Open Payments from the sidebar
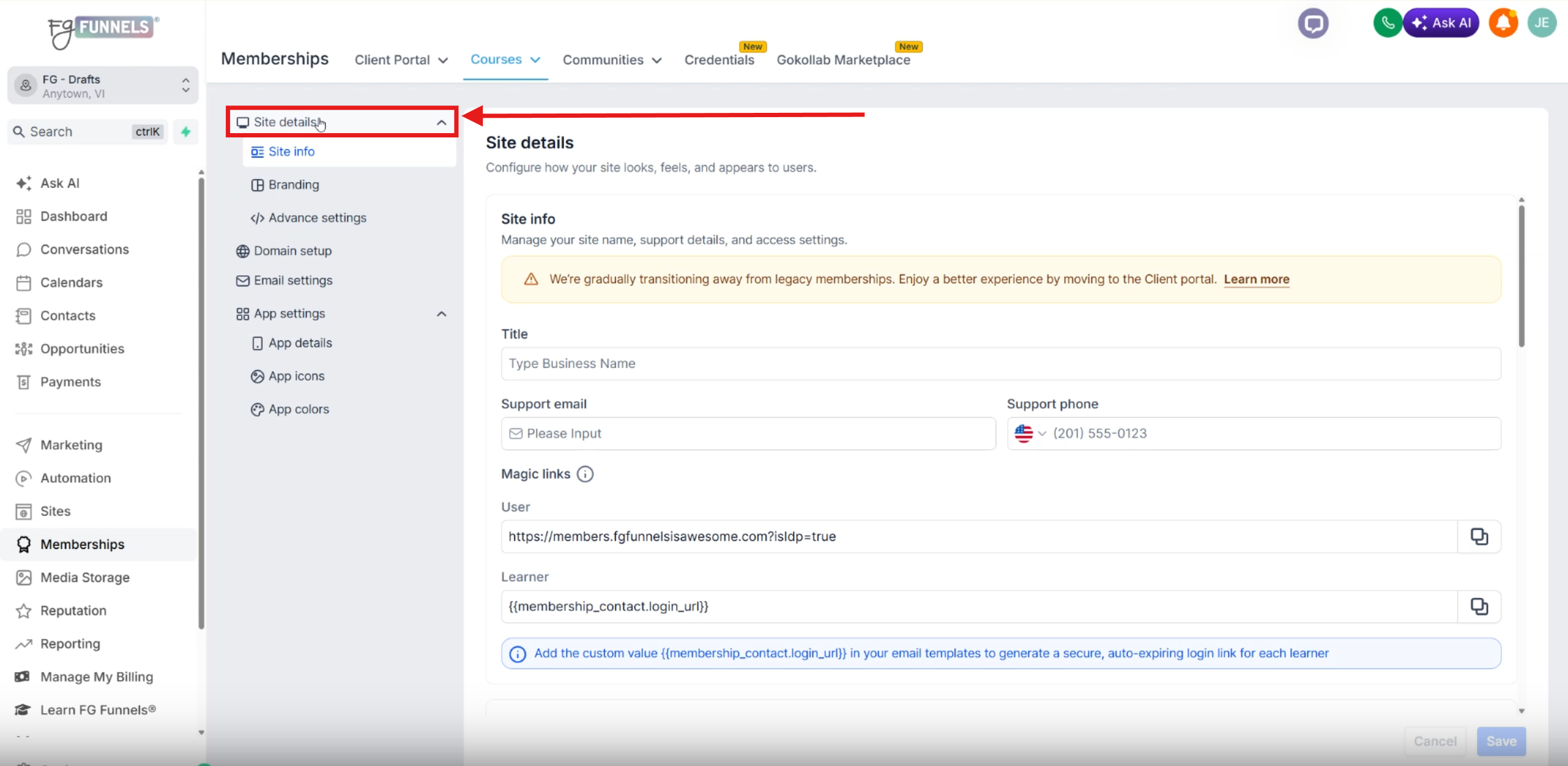The image size is (1568, 766). [x=71, y=382]
